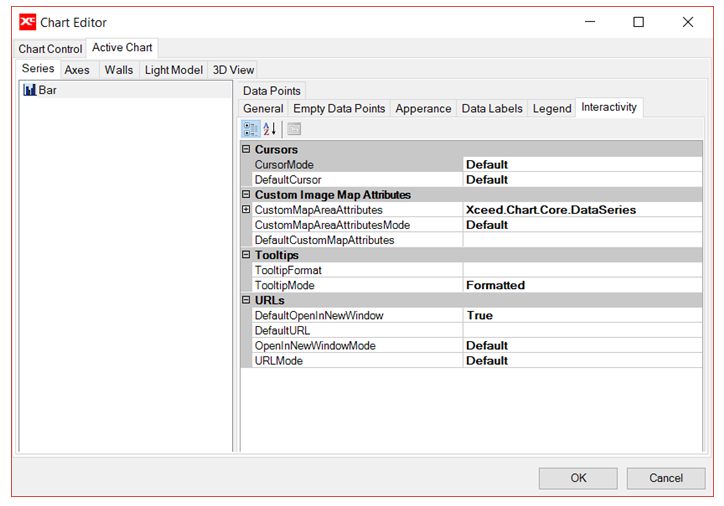Click the empty DefaultCustomMapAttributes value field

[x=583, y=240]
